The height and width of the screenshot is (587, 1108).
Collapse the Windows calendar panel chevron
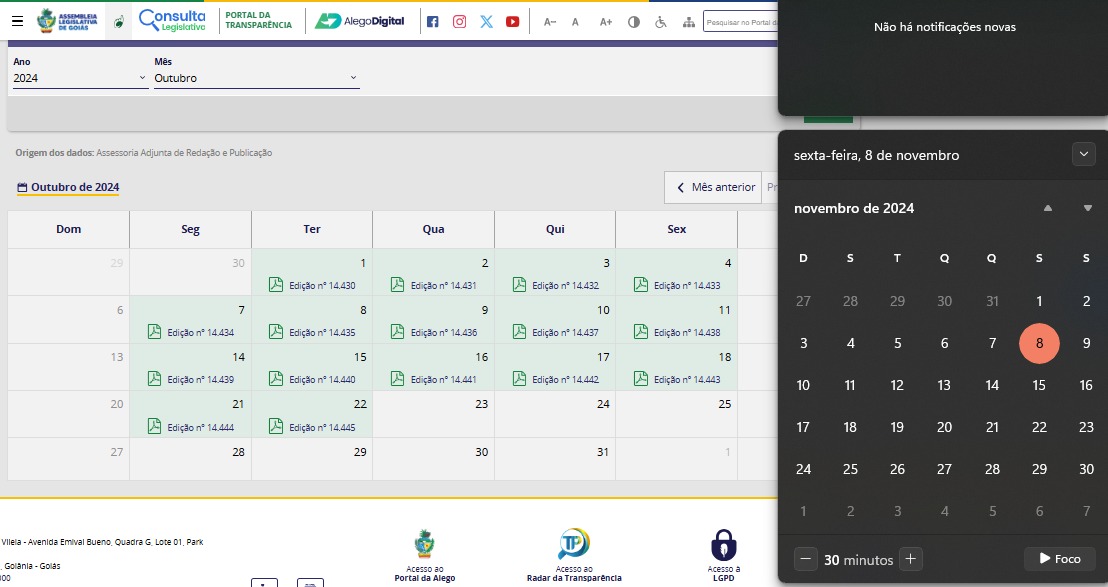click(1083, 155)
